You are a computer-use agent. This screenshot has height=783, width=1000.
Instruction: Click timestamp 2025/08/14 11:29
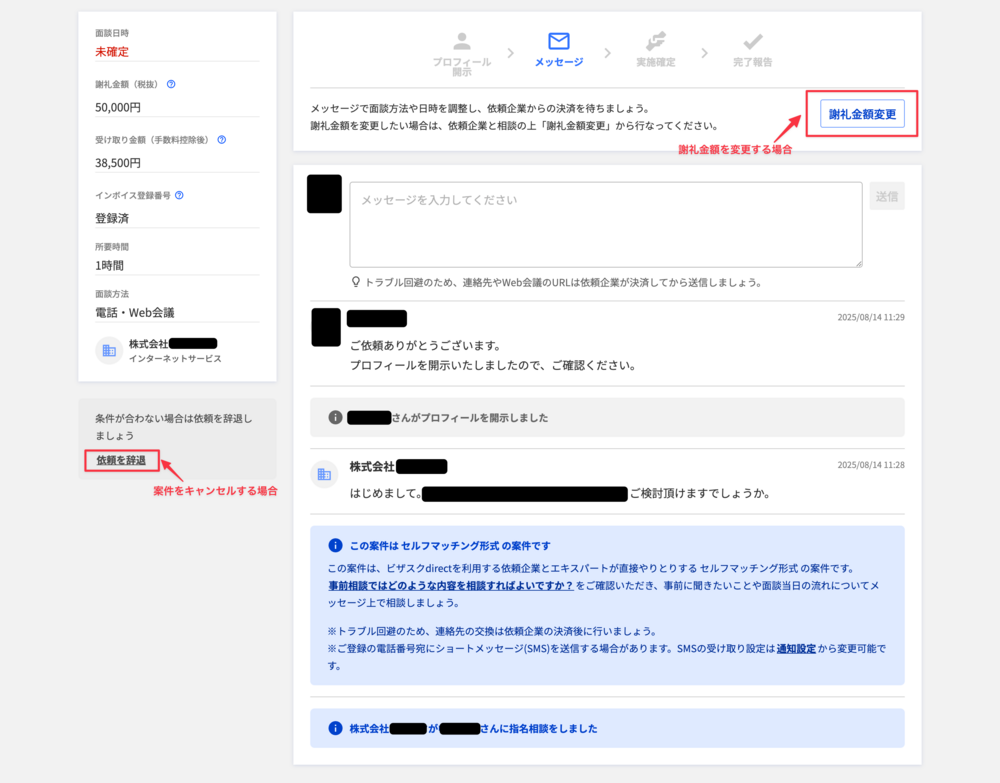coord(871,317)
